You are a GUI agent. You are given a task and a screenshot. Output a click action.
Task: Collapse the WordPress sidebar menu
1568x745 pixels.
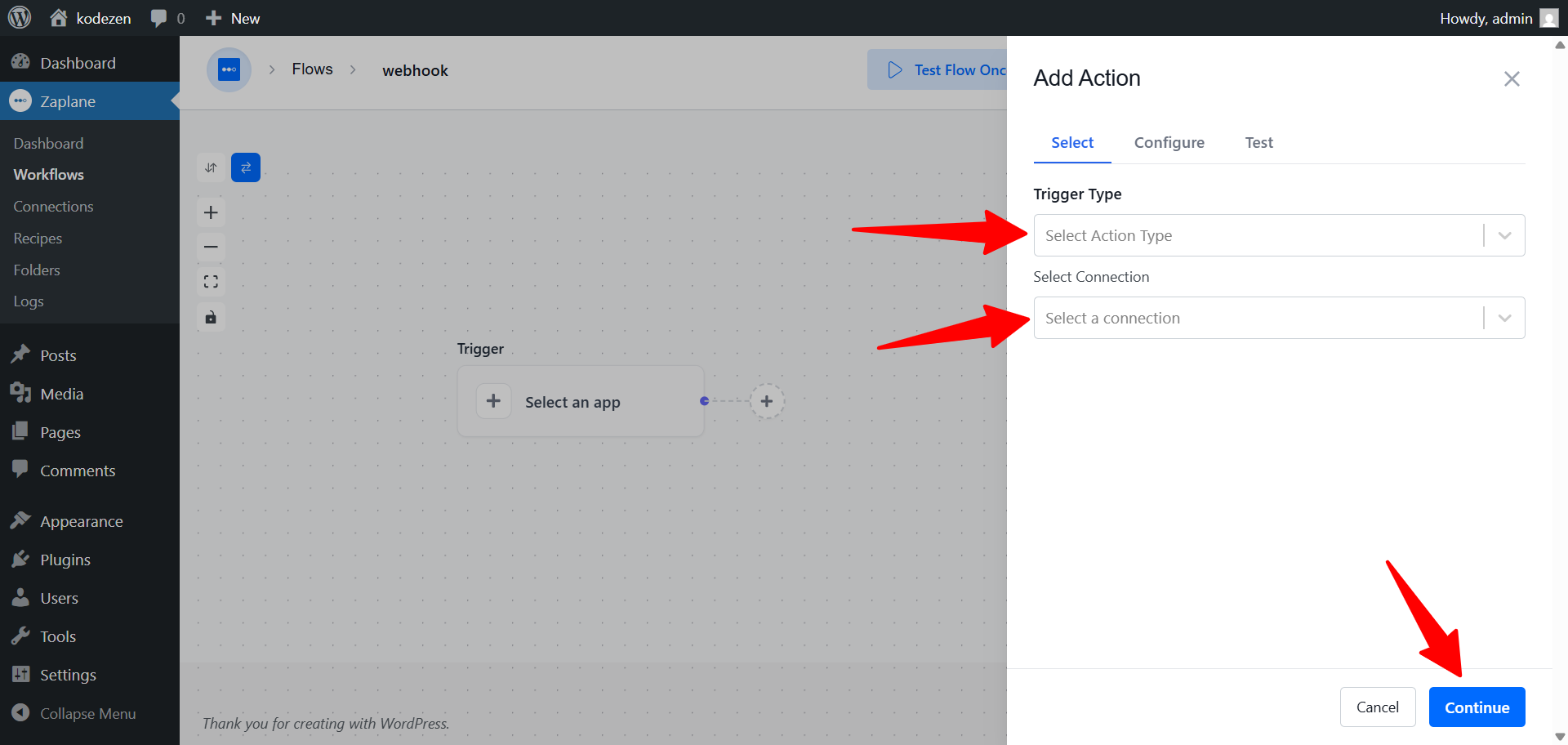point(90,713)
